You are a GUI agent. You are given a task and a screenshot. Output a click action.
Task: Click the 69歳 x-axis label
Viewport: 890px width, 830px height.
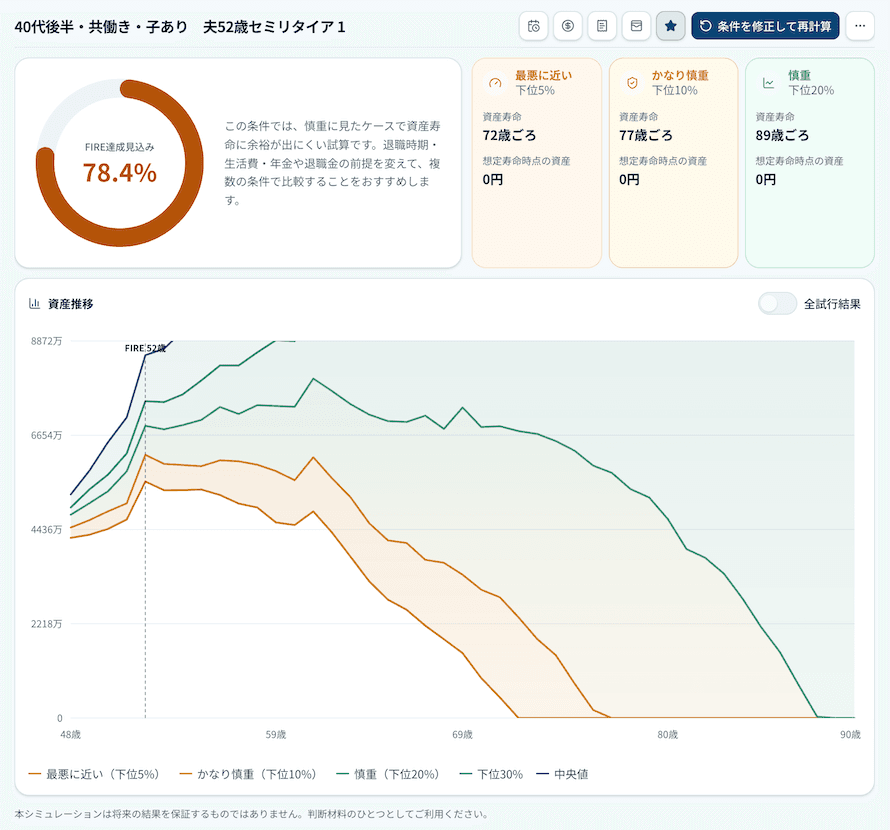point(463,735)
